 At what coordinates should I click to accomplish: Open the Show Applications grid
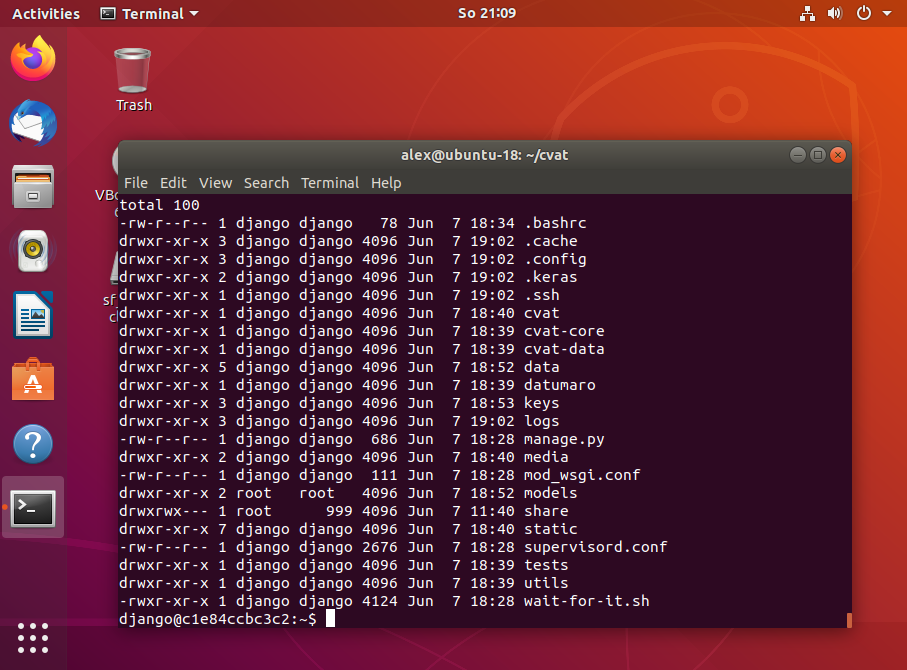click(32, 638)
